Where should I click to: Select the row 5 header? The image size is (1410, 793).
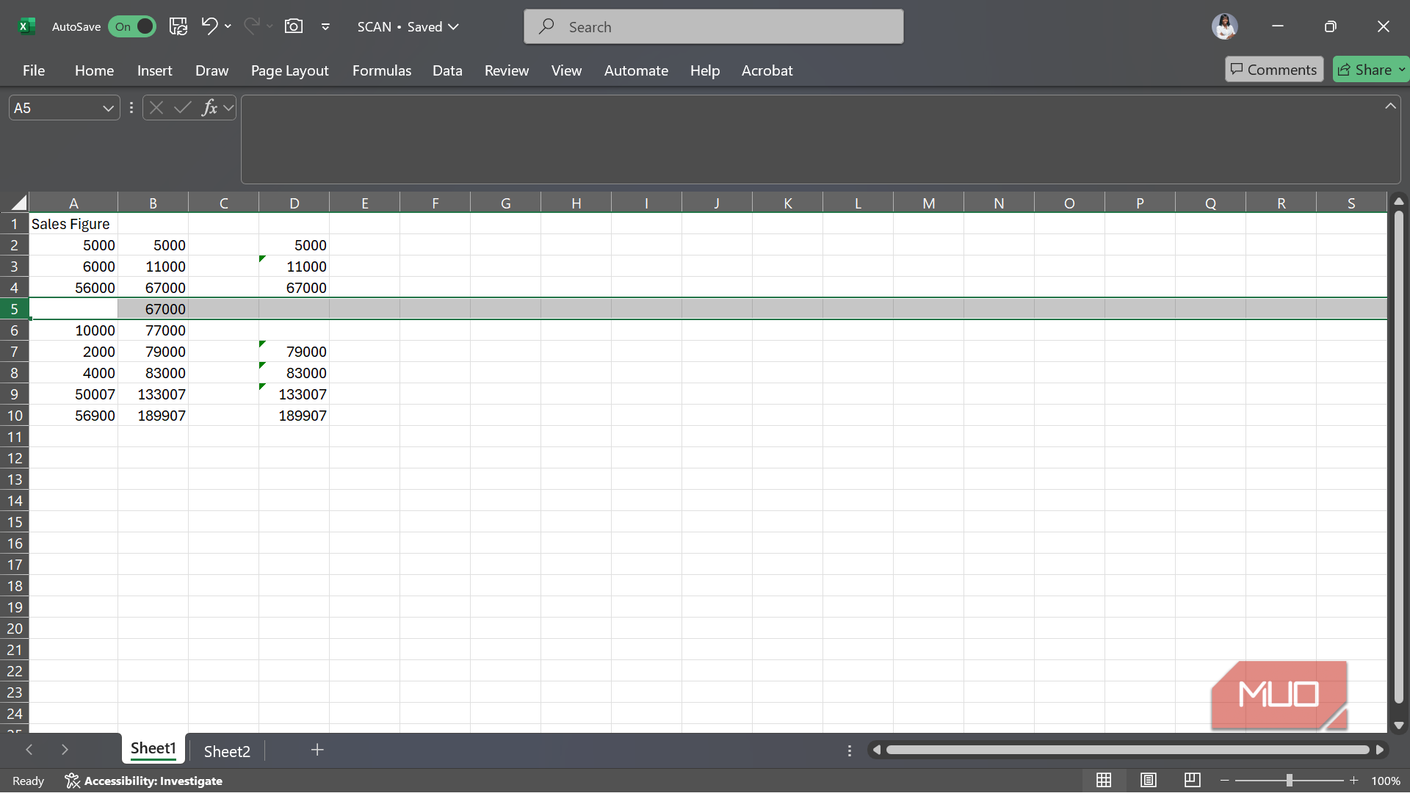15,309
